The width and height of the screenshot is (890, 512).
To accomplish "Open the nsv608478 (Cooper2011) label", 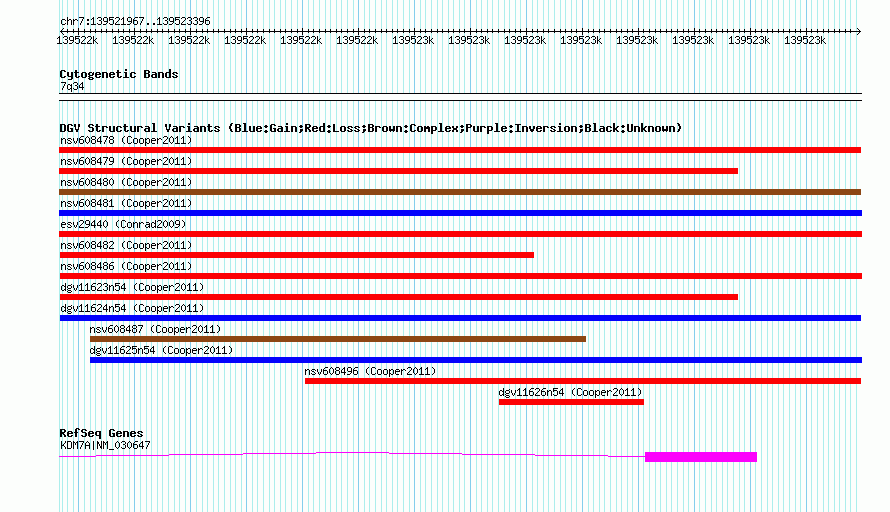I will tap(126, 140).
